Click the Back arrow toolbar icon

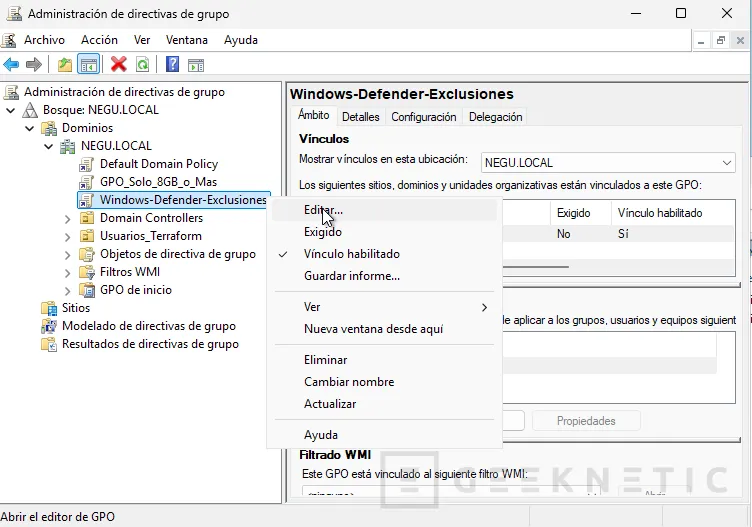click(x=11, y=64)
